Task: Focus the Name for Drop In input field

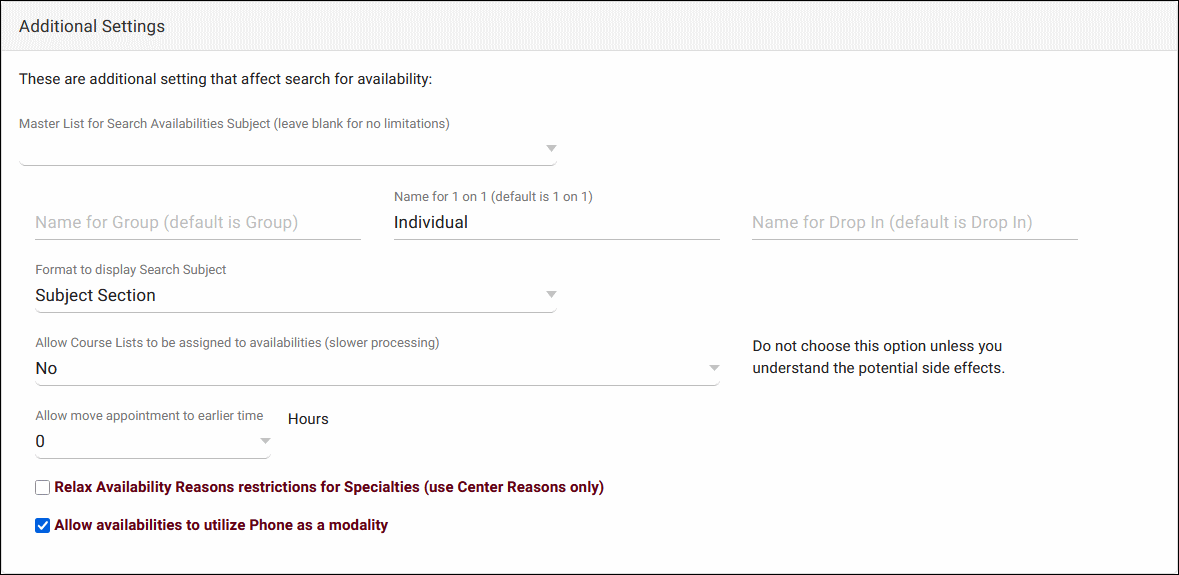Action: [x=914, y=223]
